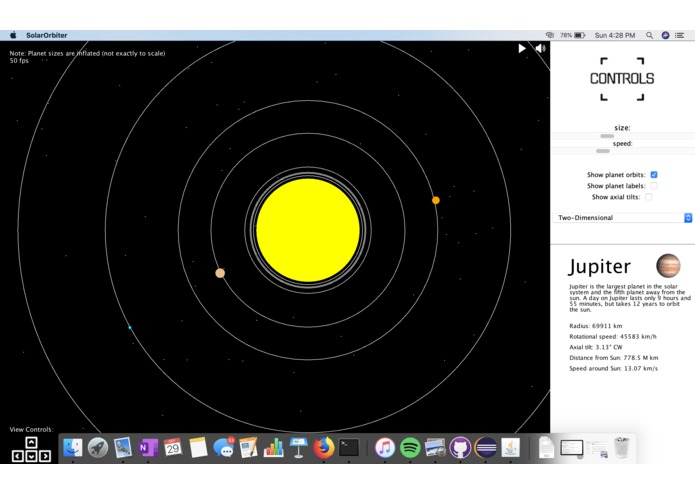695x494 pixels.
Task: Click the Sun 4:28 PM clock
Action: point(615,35)
